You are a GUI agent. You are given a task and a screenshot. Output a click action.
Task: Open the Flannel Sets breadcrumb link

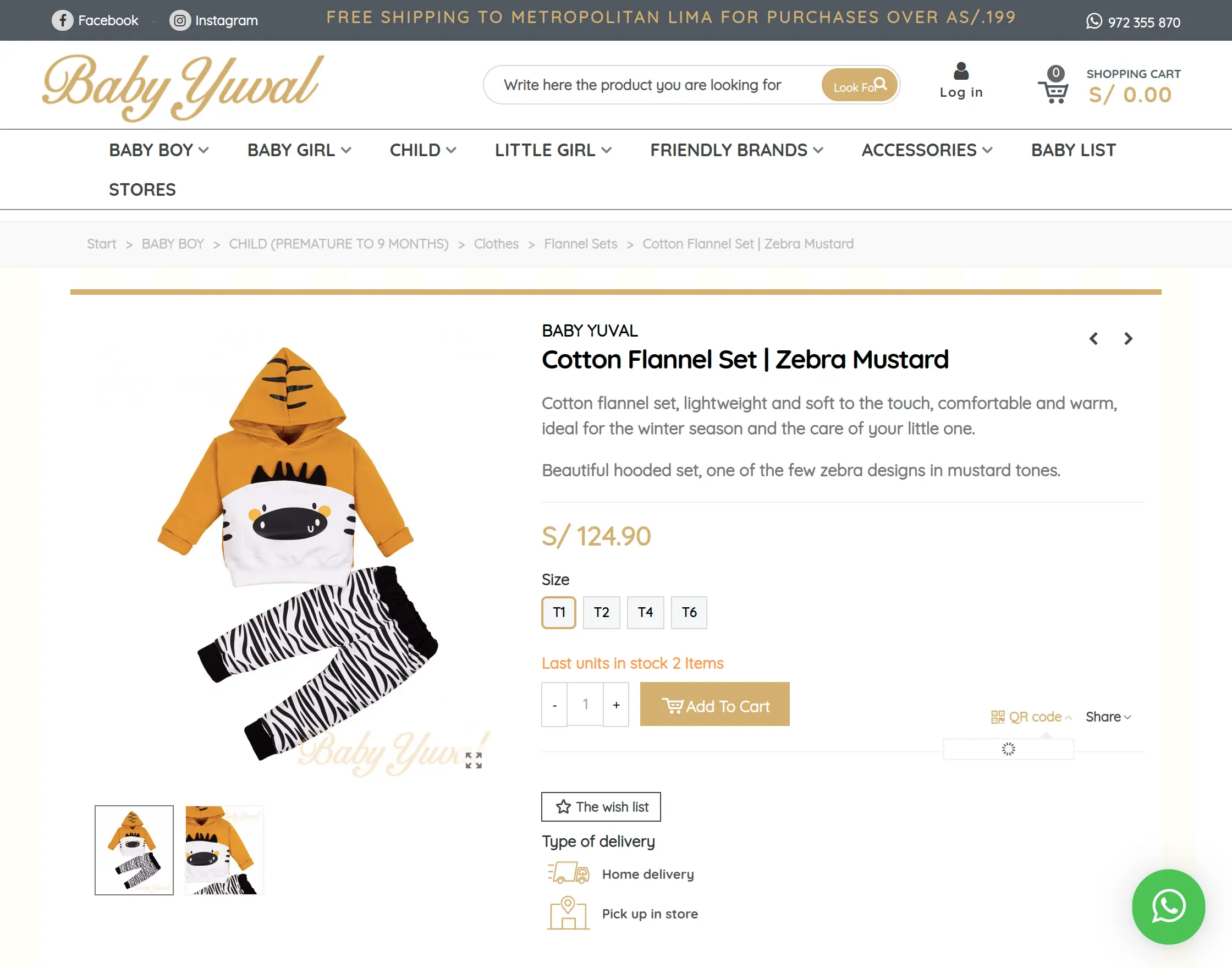580,244
